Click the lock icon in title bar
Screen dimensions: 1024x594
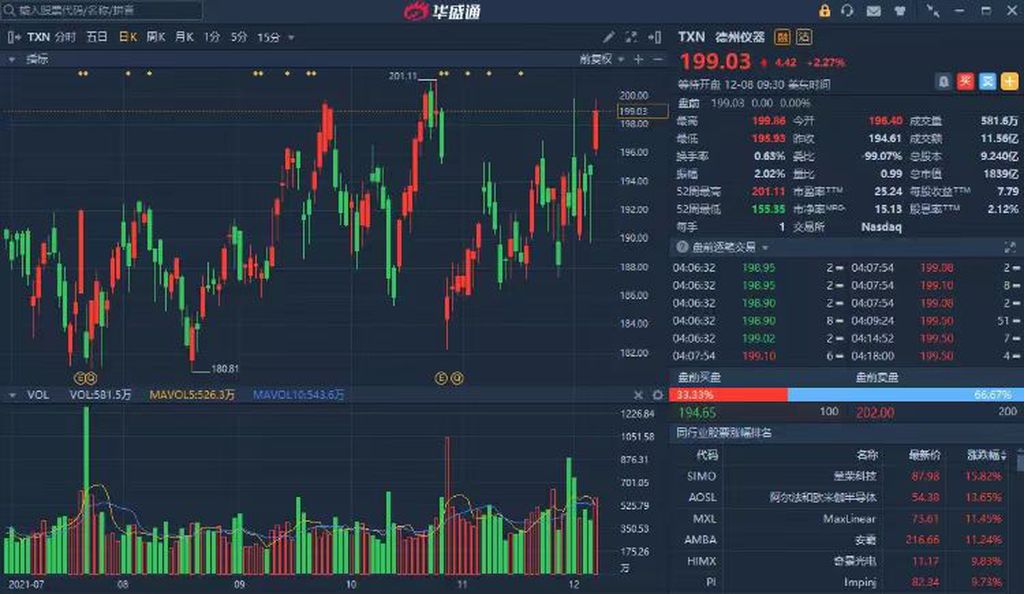(x=824, y=10)
